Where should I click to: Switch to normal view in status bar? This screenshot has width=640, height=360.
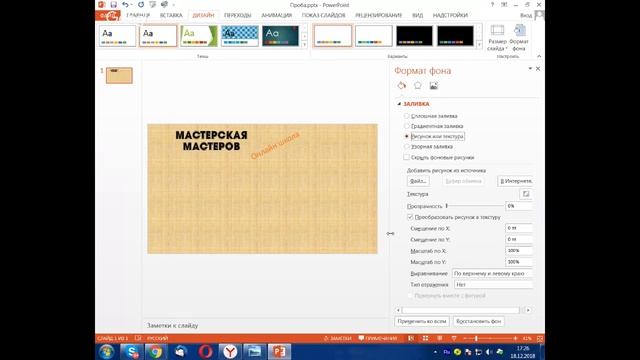(x=411, y=338)
